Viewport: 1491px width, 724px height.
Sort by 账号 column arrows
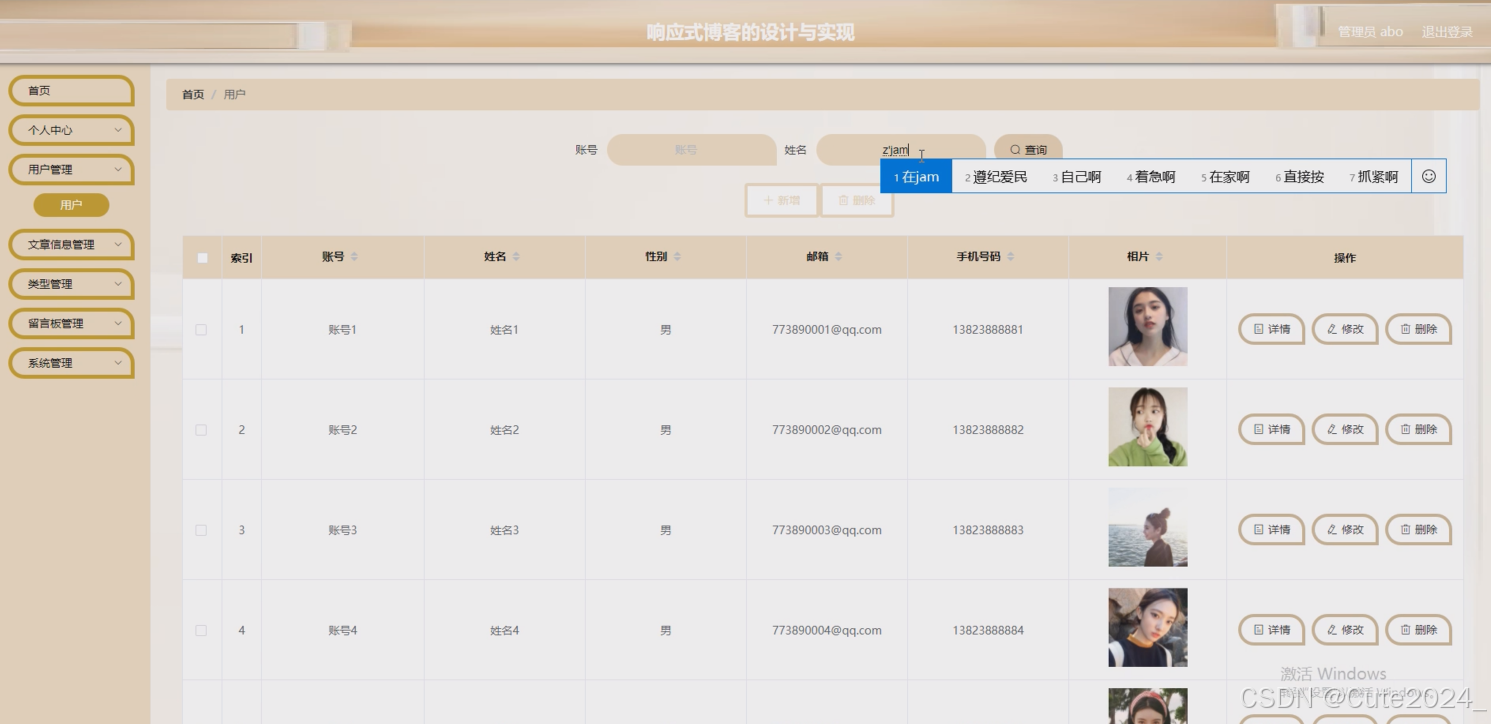click(355, 257)
